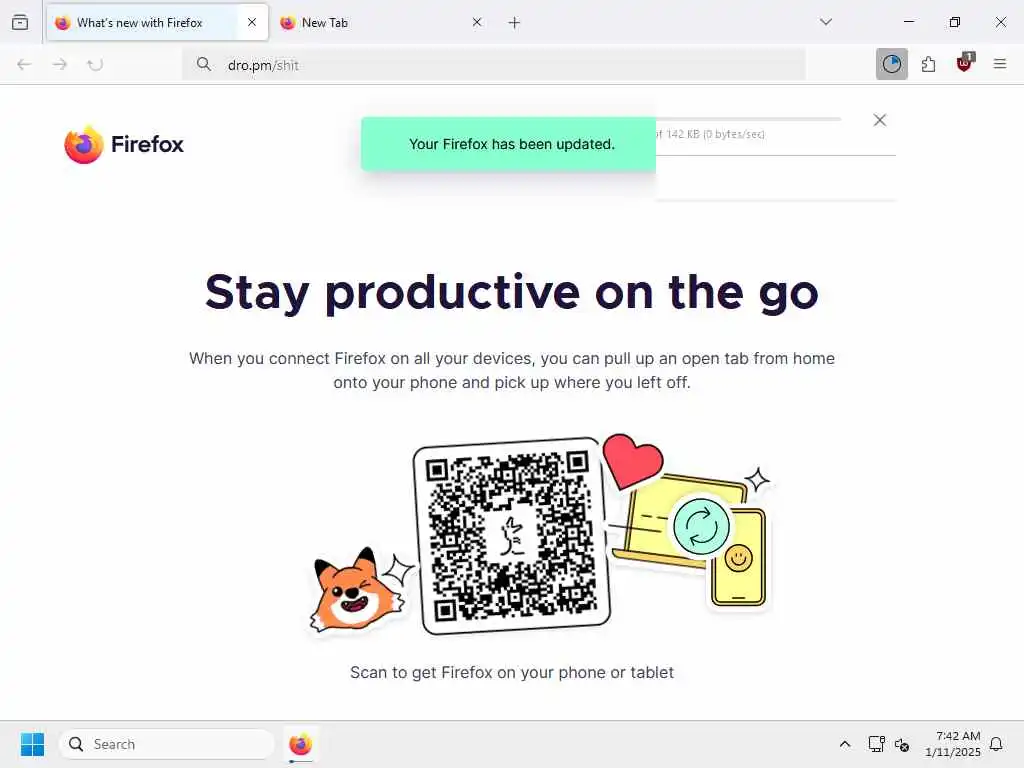Open a new tab with plus button
Screen dimensions: 1024x768
click(x=514, y=23)
